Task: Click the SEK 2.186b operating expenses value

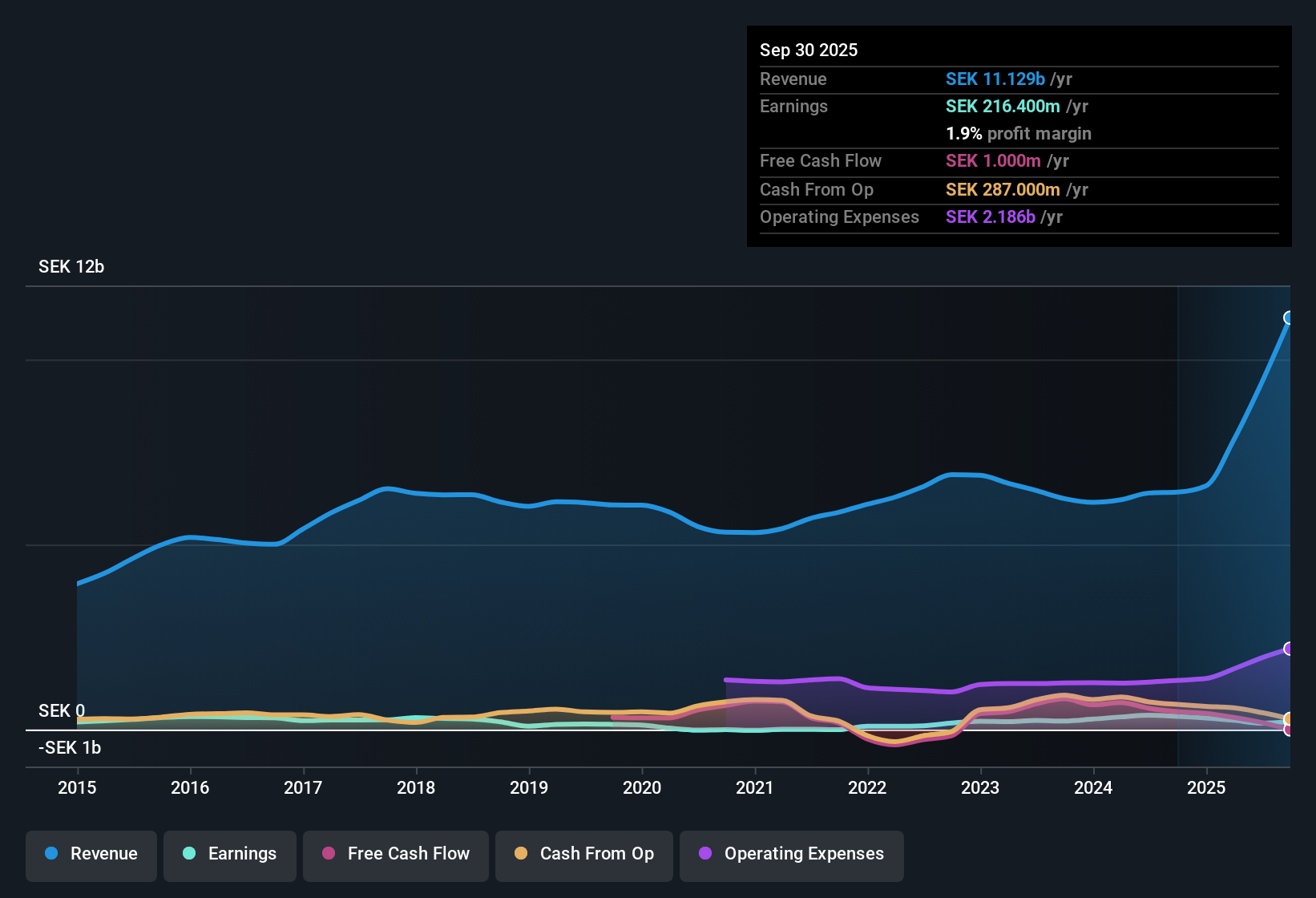Action: [991, 217]
